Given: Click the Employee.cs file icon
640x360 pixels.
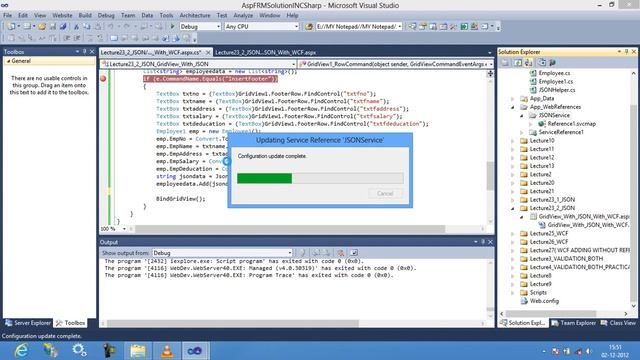Looking at the screenshot, I should point(533,73).
